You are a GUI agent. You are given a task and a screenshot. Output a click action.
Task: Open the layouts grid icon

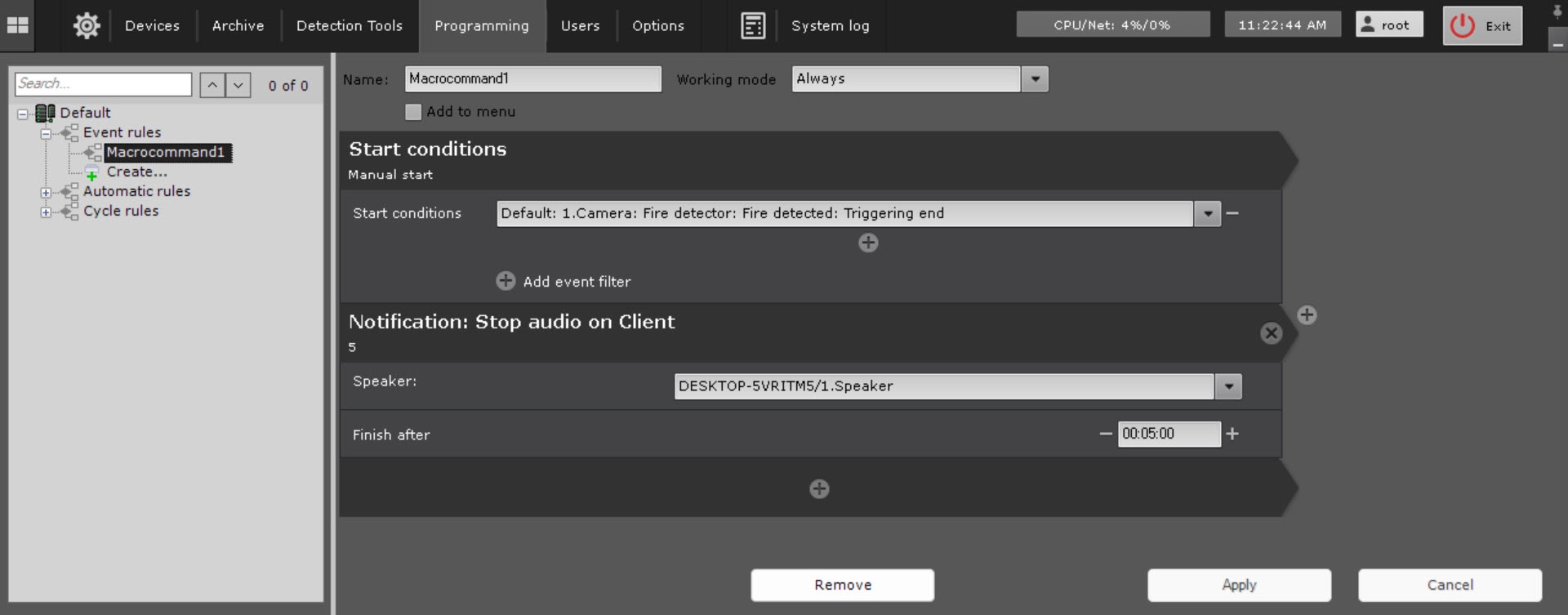pyautogui.click(x=17, y=25)
